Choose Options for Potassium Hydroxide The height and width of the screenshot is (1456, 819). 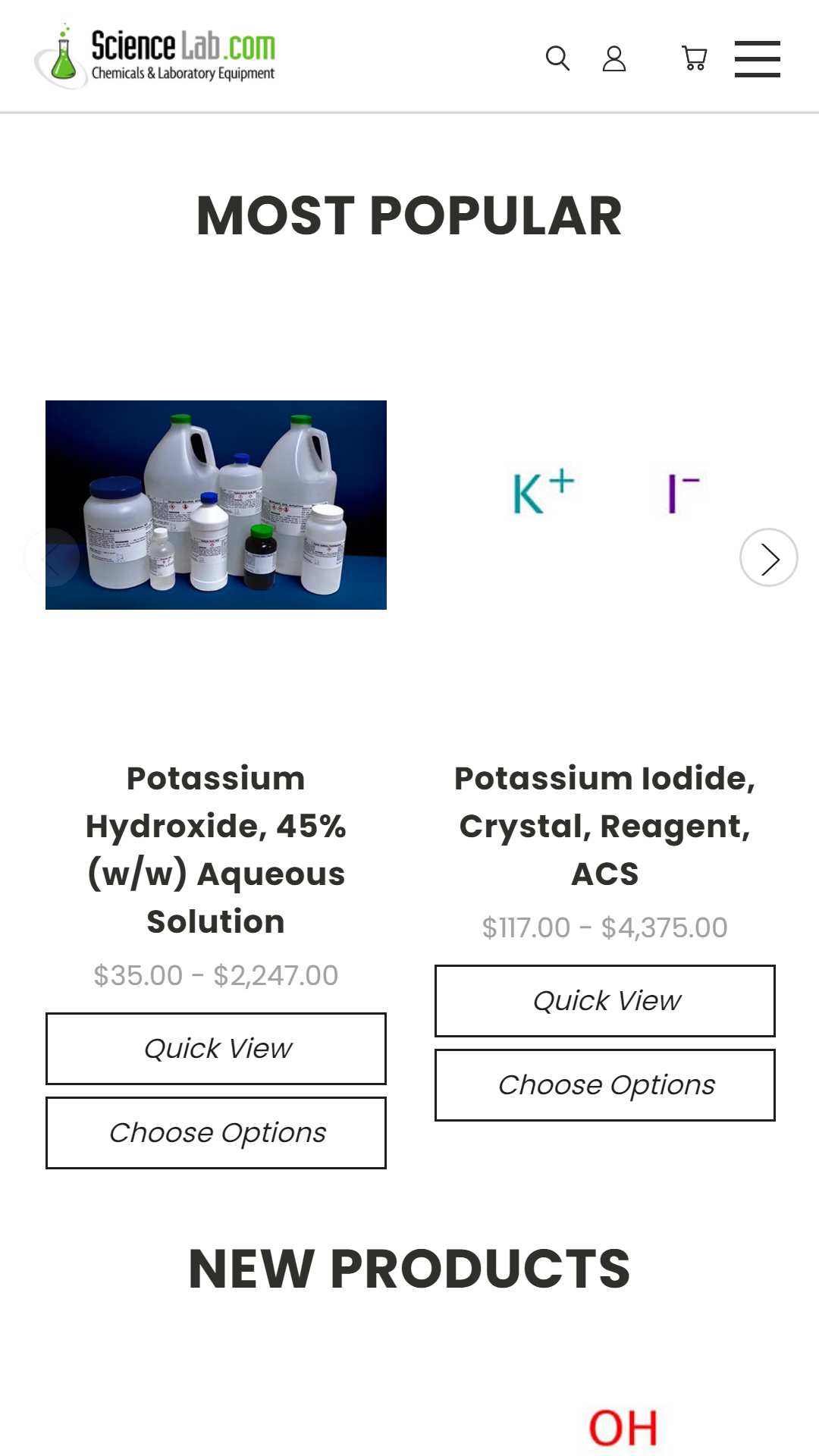216,1133
